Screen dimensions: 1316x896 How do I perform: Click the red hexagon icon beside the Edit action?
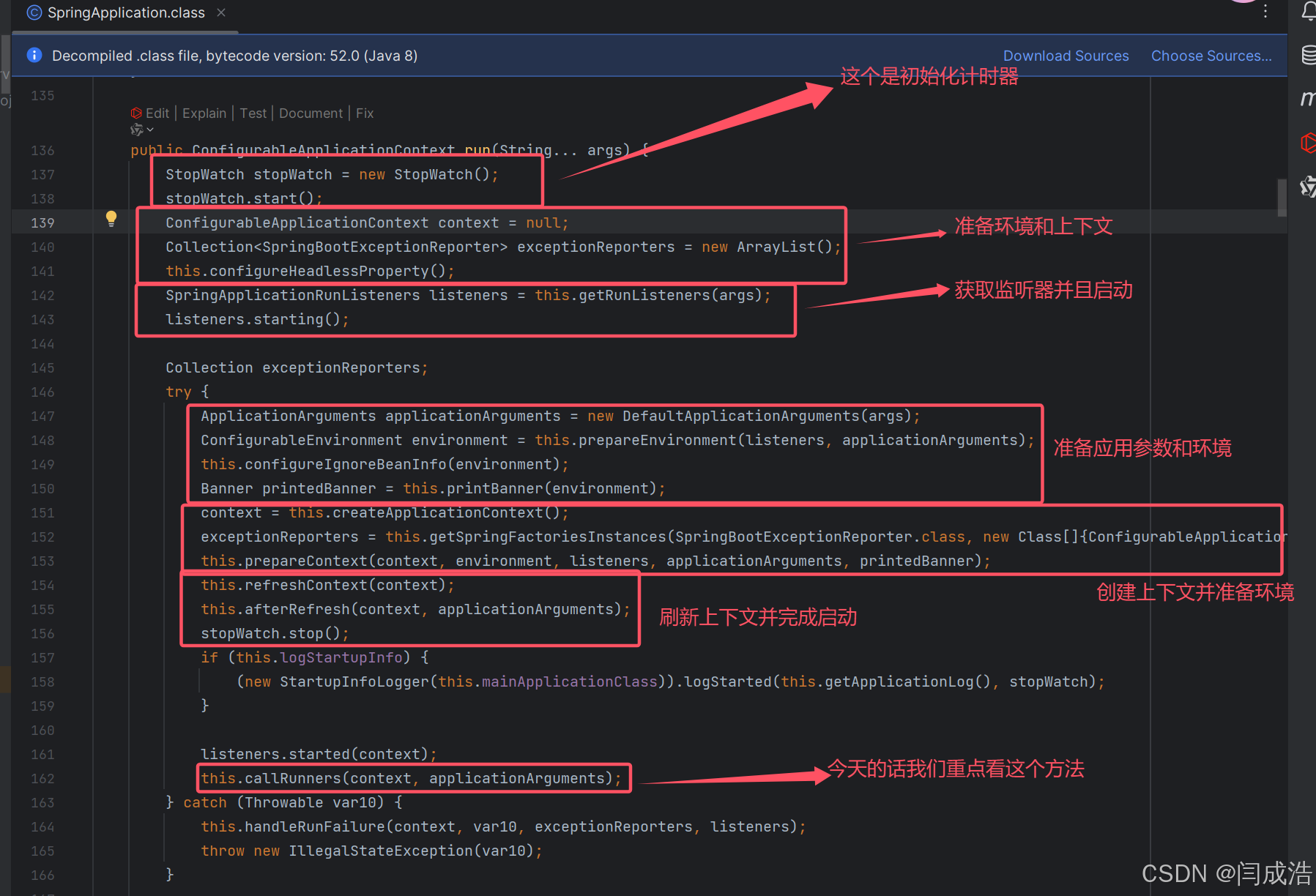coord(136,113)
